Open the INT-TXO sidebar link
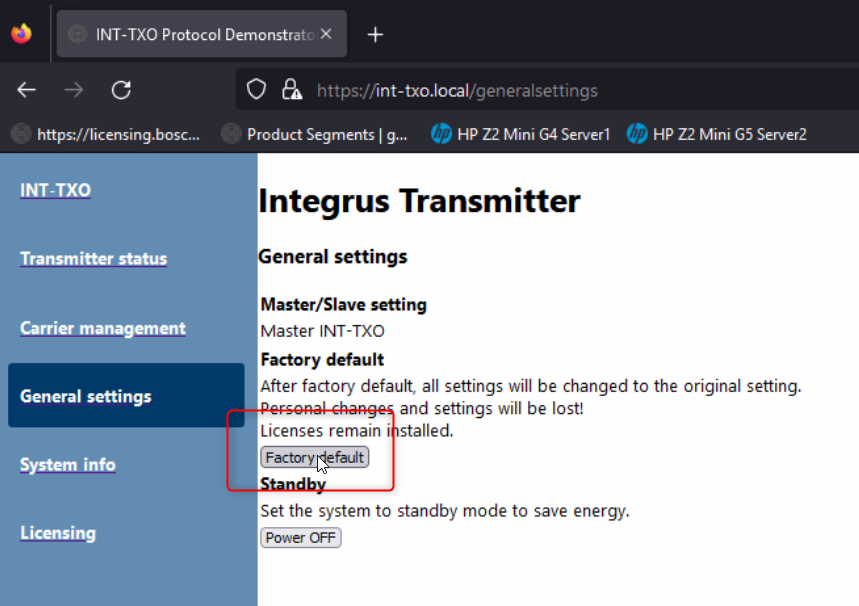 click(x=55, y=190)
